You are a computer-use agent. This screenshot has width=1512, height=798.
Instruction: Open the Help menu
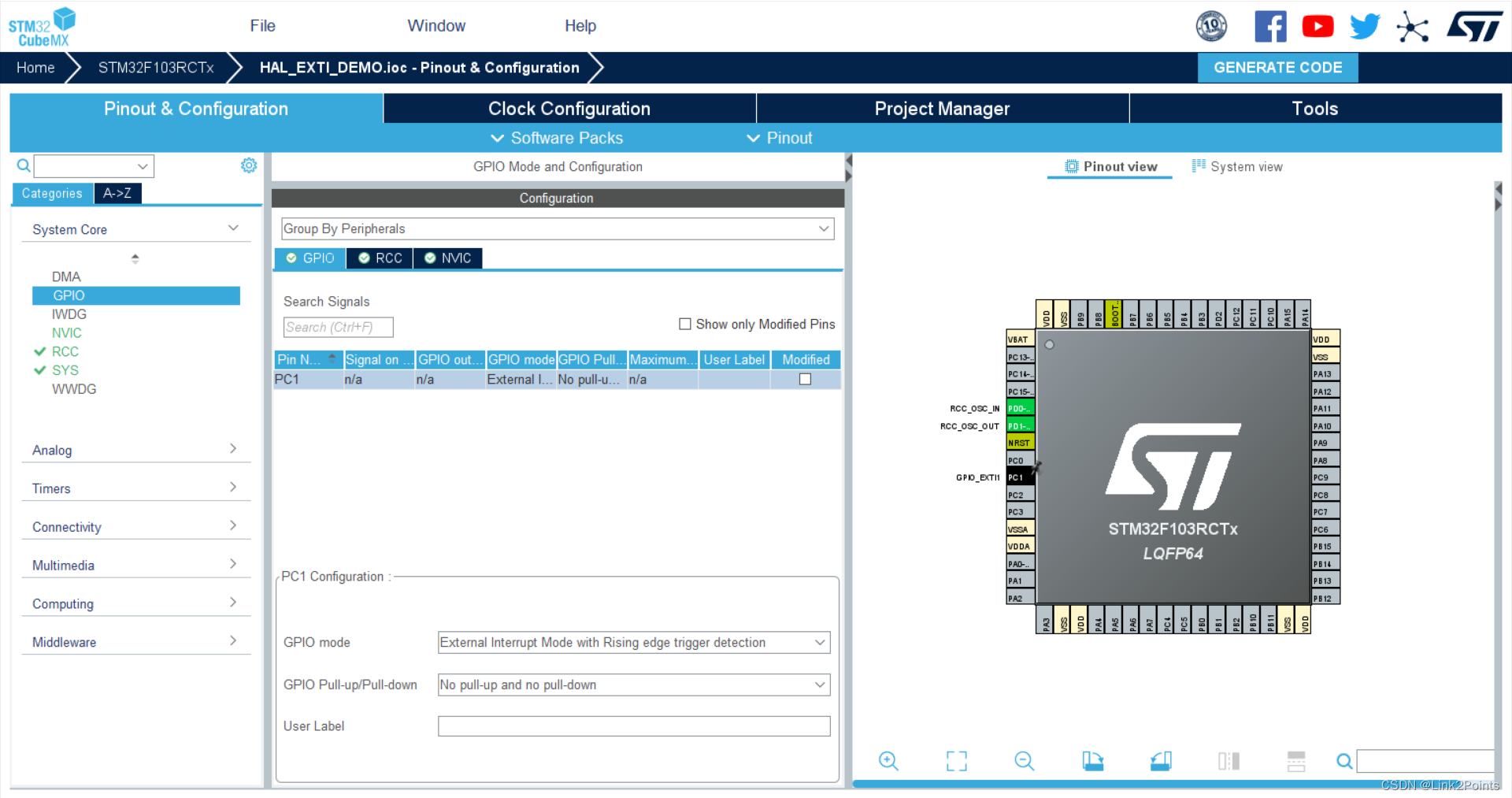[x=580, y=25]
